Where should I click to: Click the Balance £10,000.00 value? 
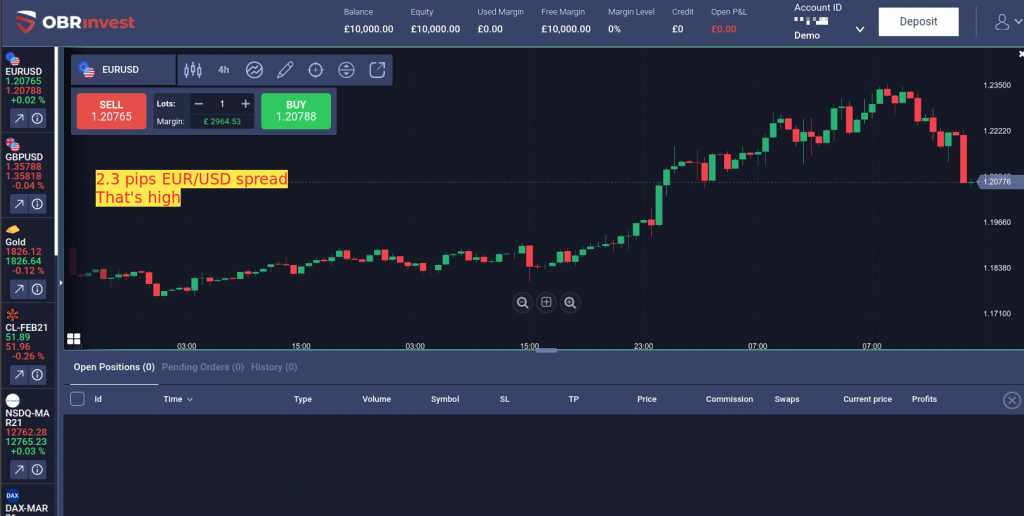[x=368, y=29]
